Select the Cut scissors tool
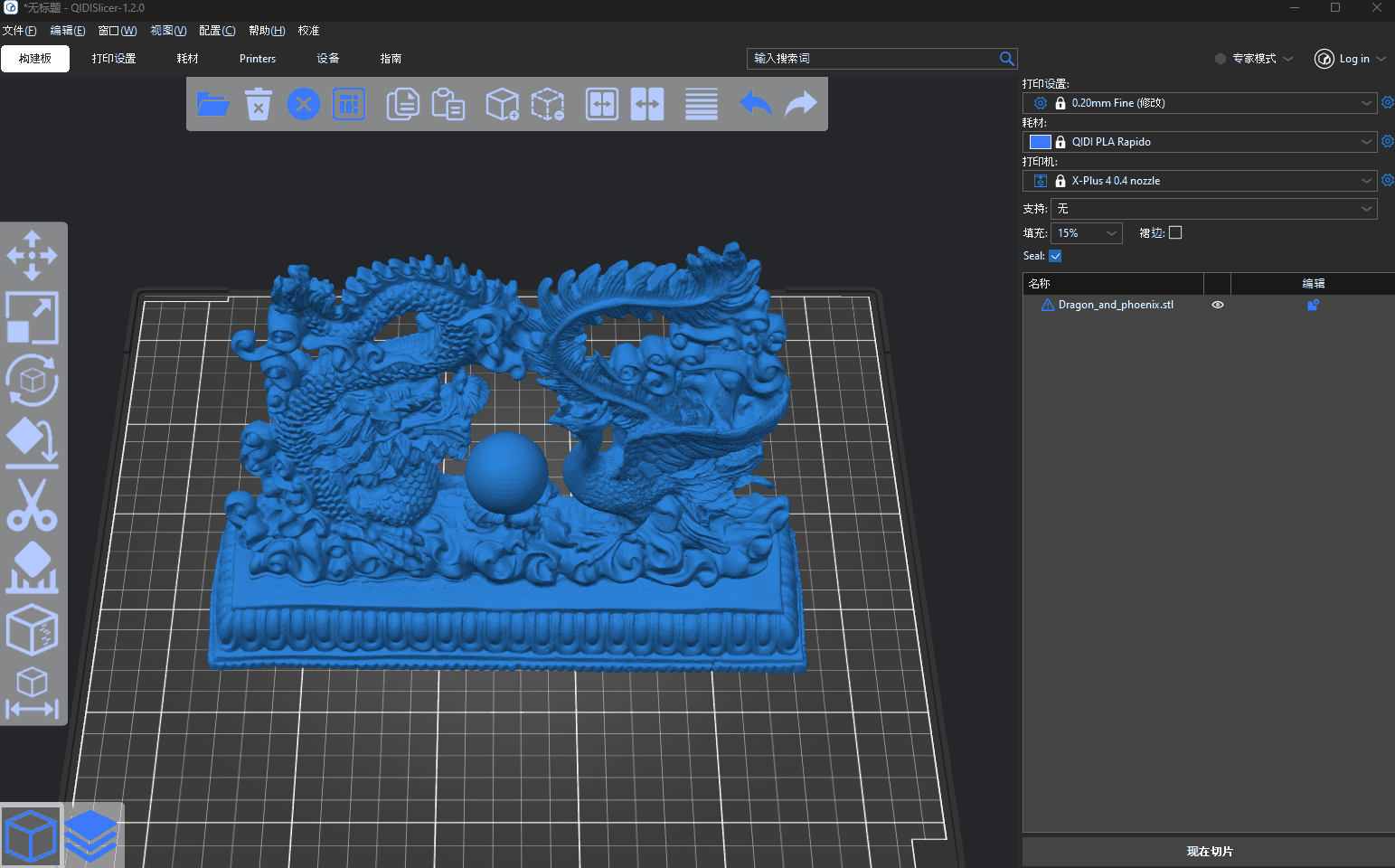The height and width of the screenshot is (868, 1395). point(33,505)
